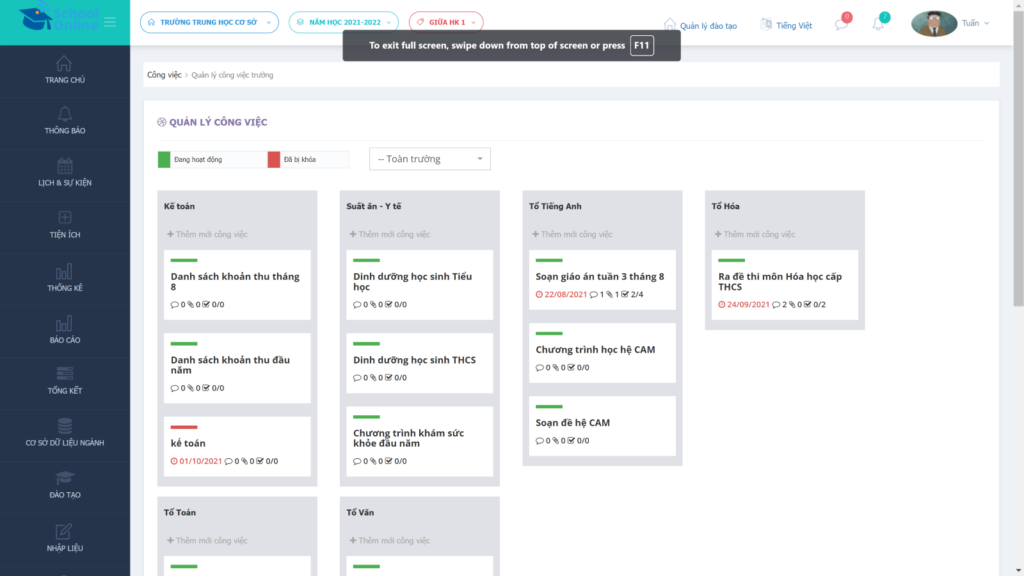Open the Trang Chủ home icon
Image resolution: width=1024 pixels, height=576 pixels.
coord(64,63)
